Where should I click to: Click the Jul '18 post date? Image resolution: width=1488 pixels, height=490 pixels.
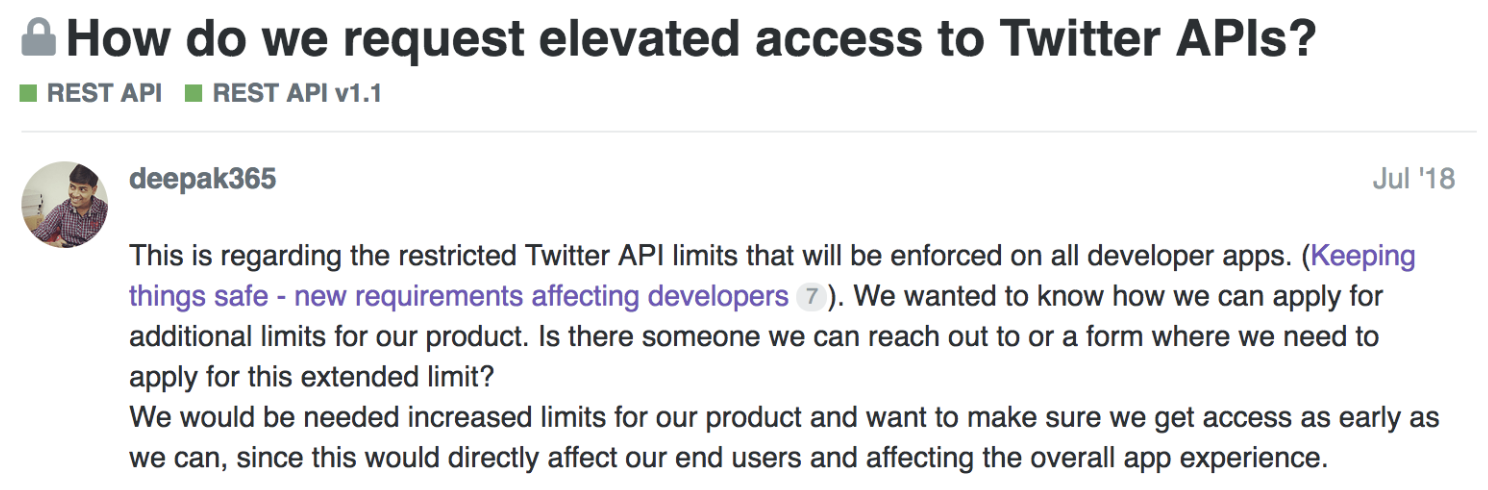point(1414,180)
